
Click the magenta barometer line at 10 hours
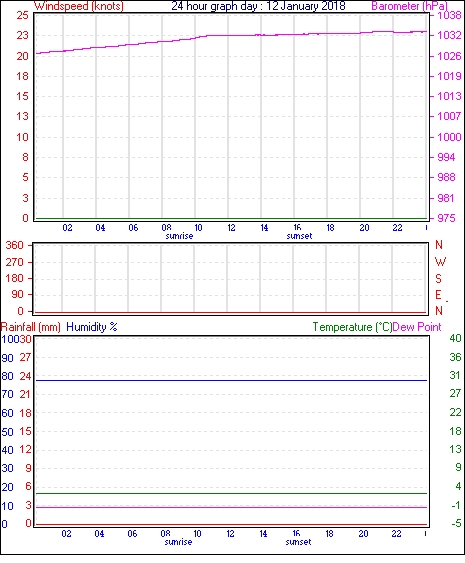pyautogui.click(x=196, y=38)
